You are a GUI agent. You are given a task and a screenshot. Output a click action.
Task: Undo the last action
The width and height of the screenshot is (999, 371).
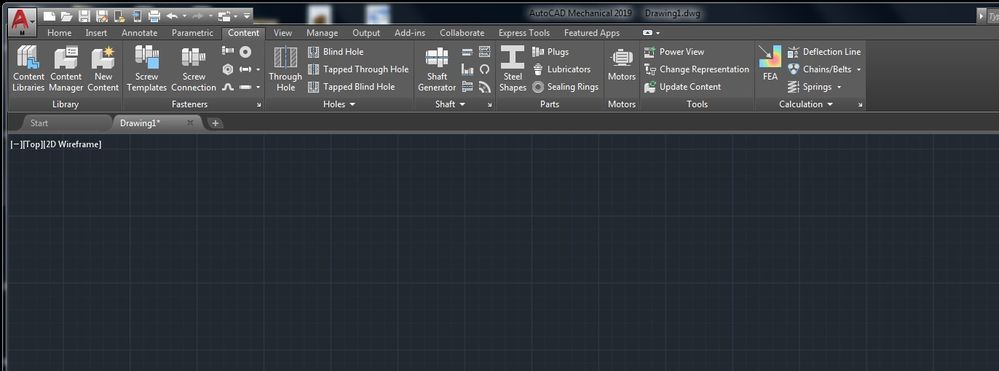[172, 16]
